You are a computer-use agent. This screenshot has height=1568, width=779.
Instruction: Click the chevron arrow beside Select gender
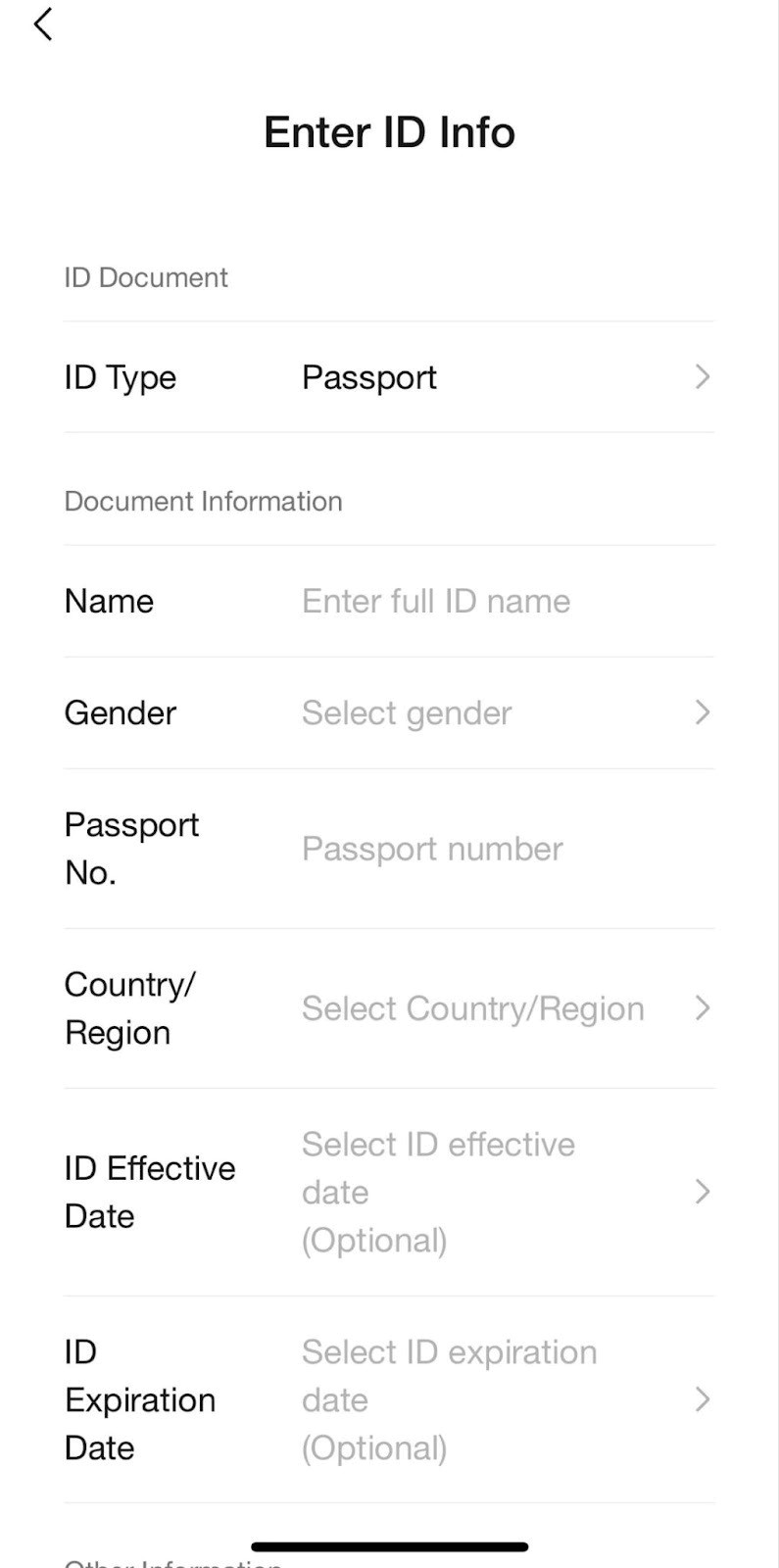click(x=702, y=712)
